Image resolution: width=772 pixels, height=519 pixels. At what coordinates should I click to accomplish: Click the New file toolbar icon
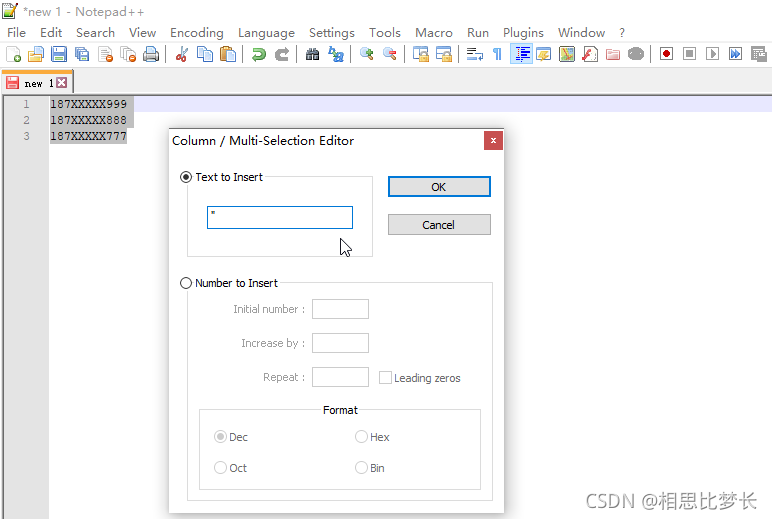point(13,54)
